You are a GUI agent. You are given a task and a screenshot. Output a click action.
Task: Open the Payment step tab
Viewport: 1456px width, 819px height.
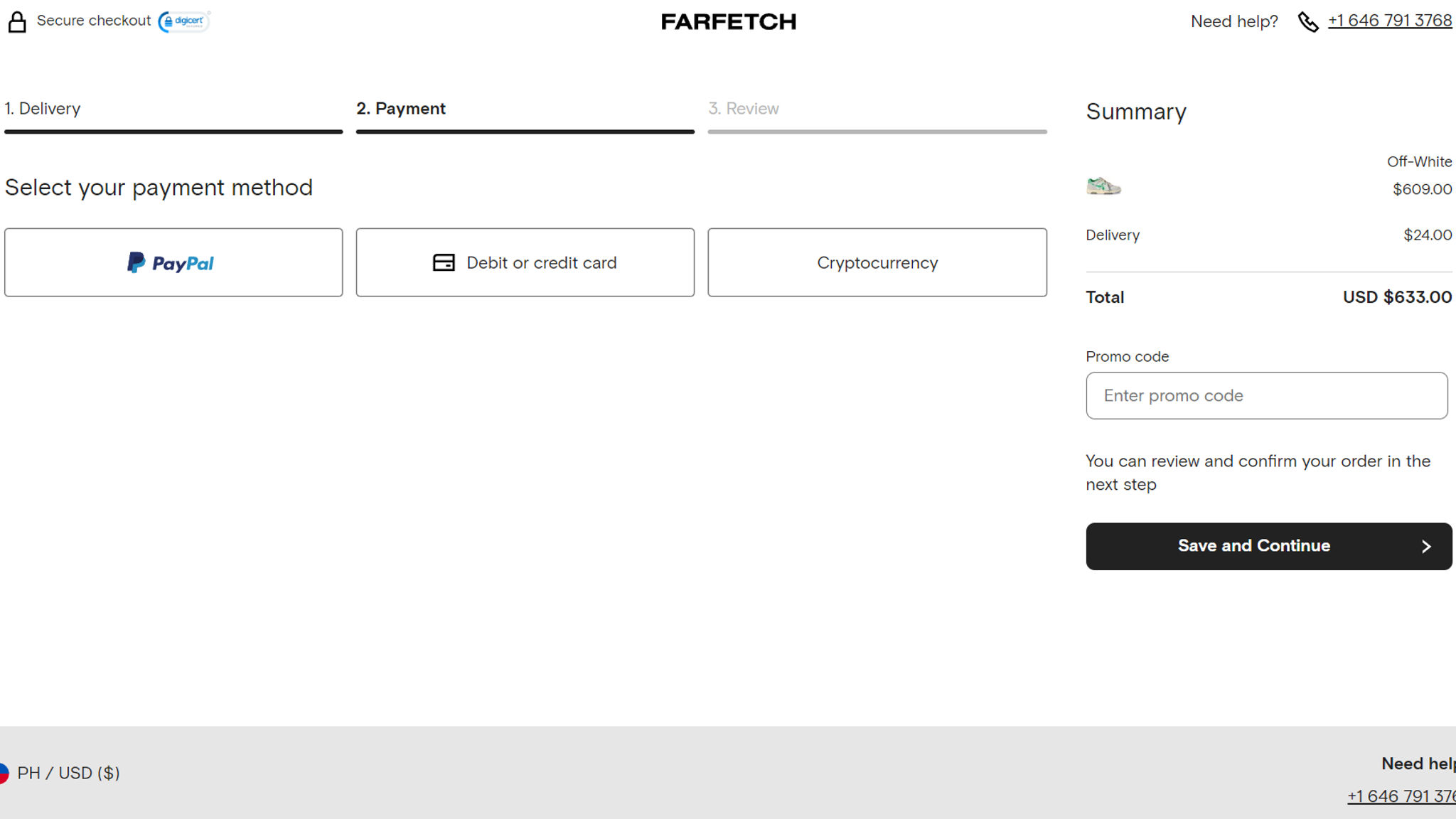pyautogui.click(x=400, y=108)
